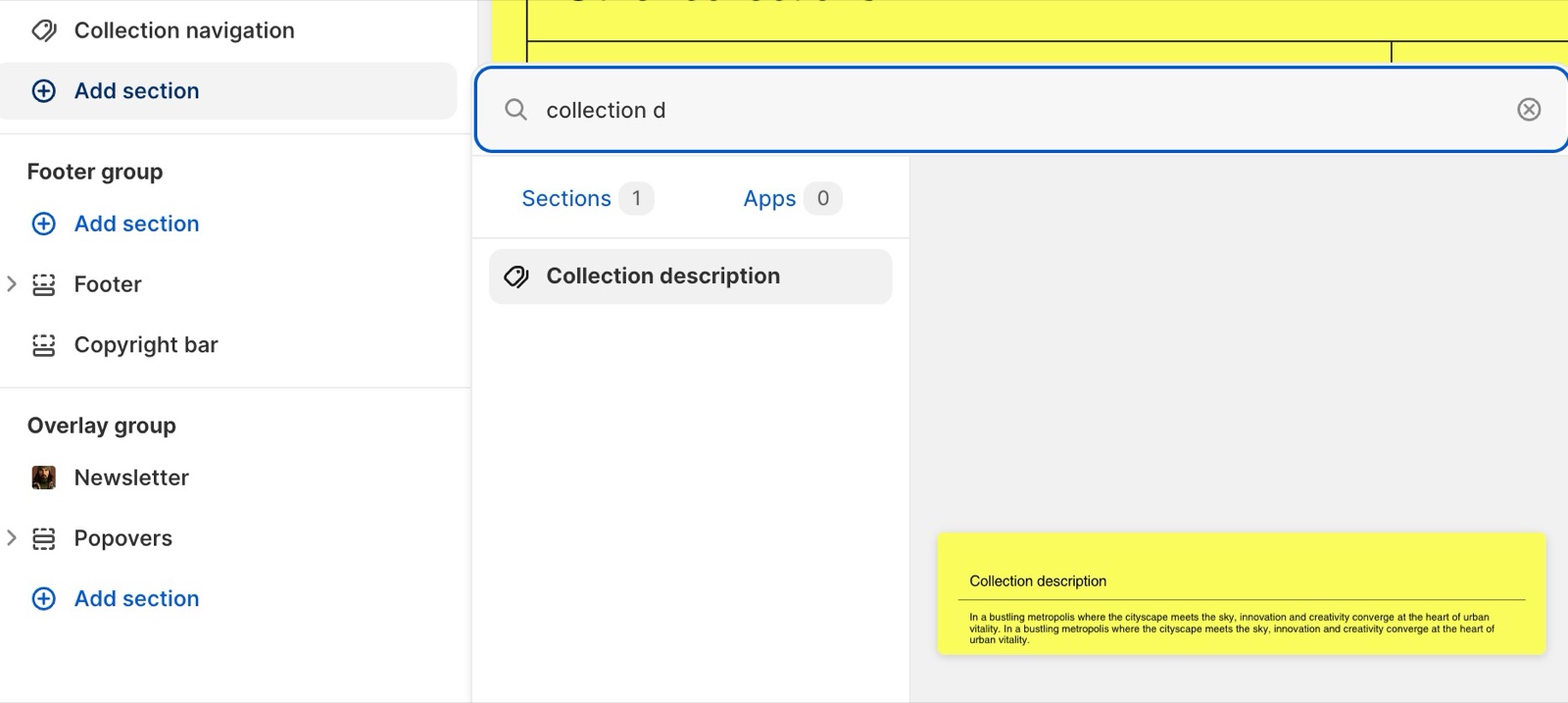The image size is (1568, 703).
Task: Open the Newsletter section
Action: coord(131,477)
